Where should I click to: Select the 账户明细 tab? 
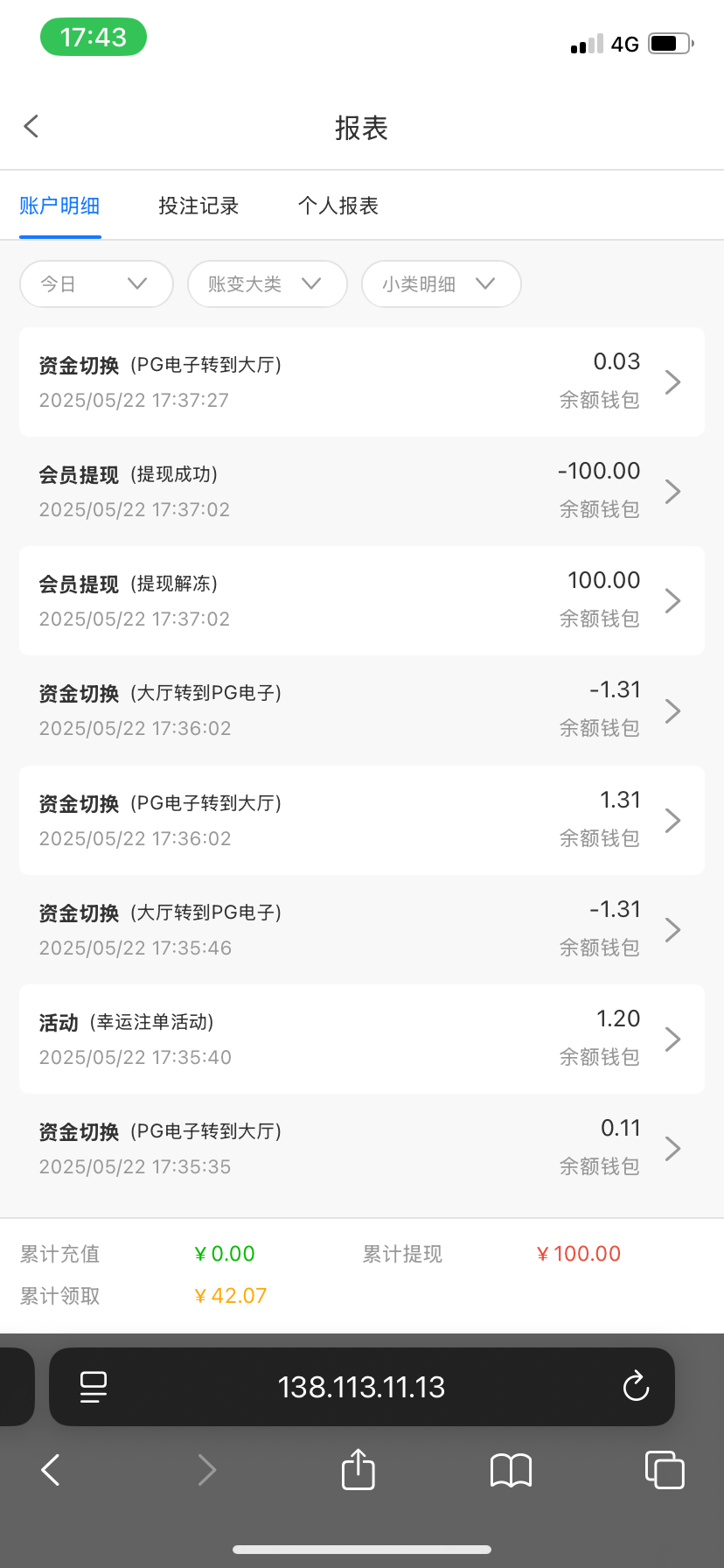pos(59,206)
